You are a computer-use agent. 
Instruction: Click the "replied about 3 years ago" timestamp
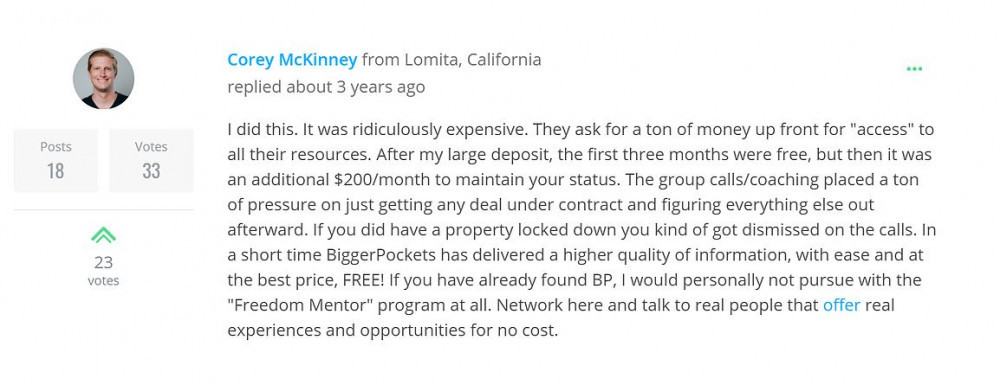pyautogui.click(x=326, y=87)
